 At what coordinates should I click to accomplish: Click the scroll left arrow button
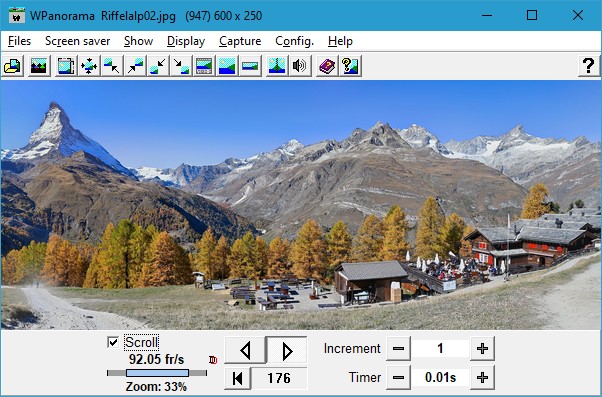[245, 350]
